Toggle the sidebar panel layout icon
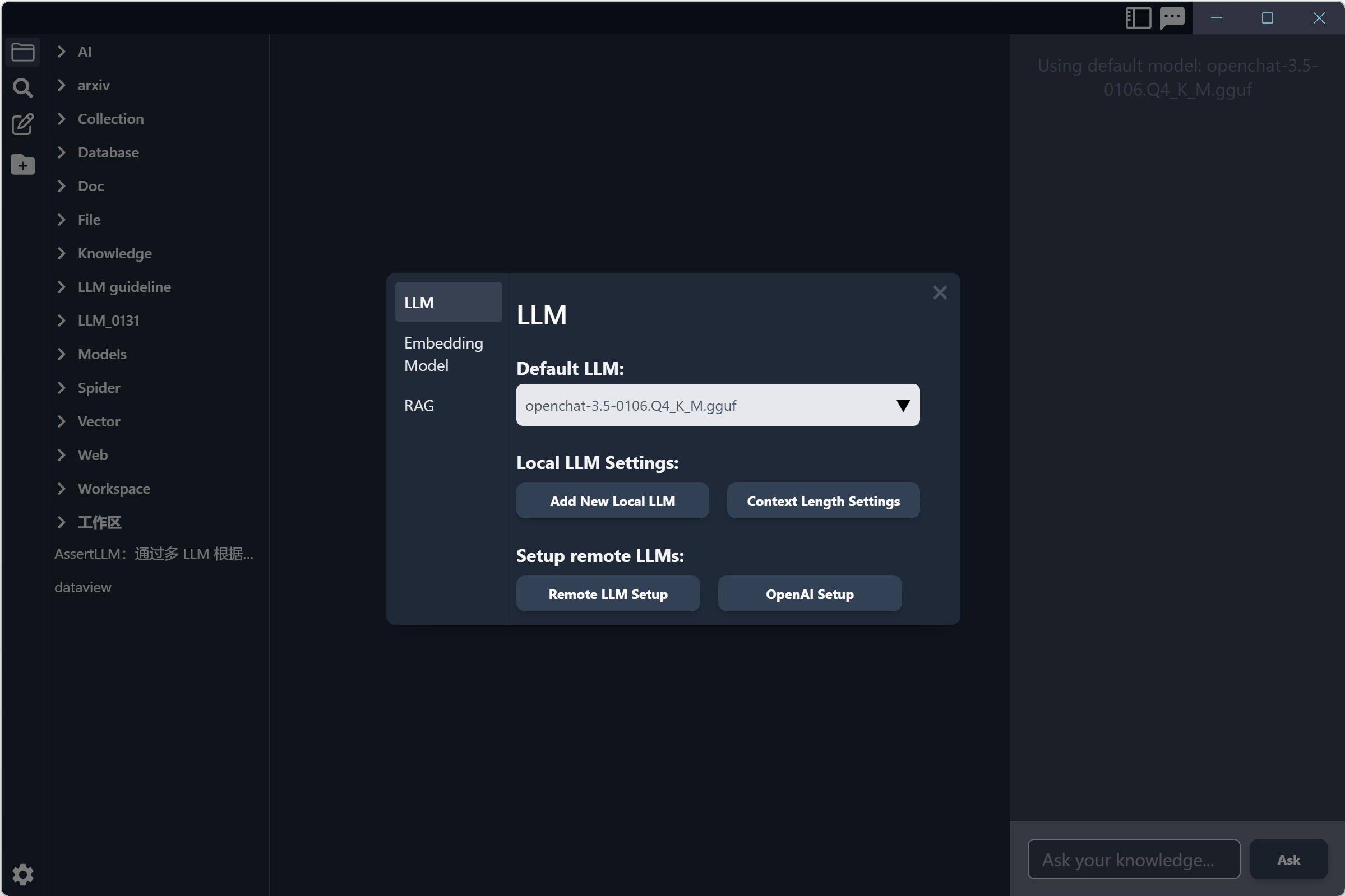This screenshot has height=896, width=1345. tap(1138, 18)
